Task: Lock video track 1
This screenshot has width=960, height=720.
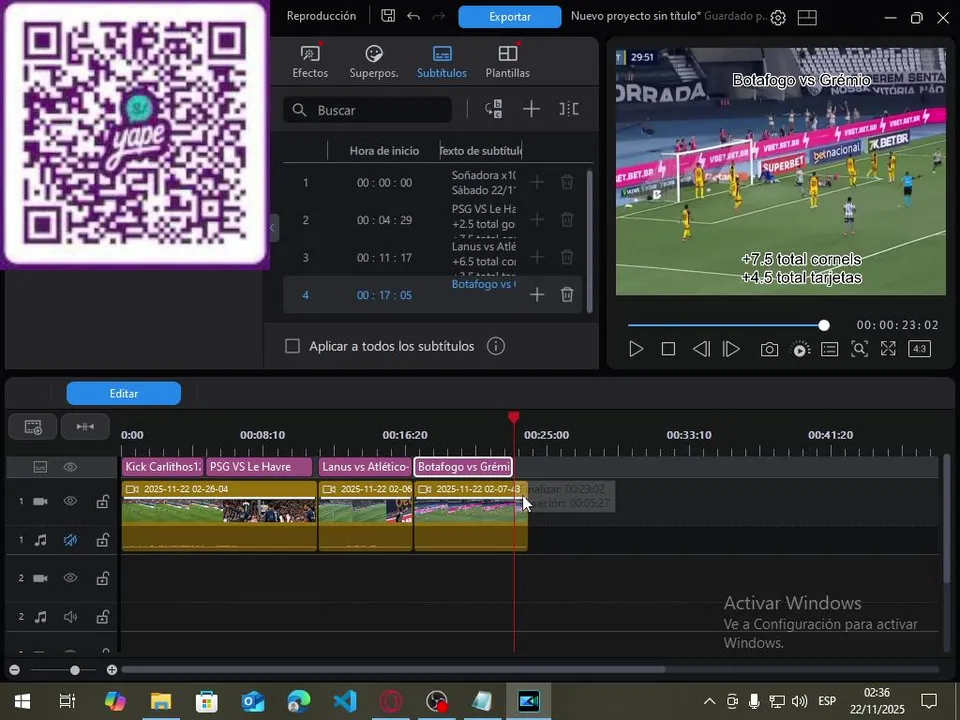Action: point(102,501)
